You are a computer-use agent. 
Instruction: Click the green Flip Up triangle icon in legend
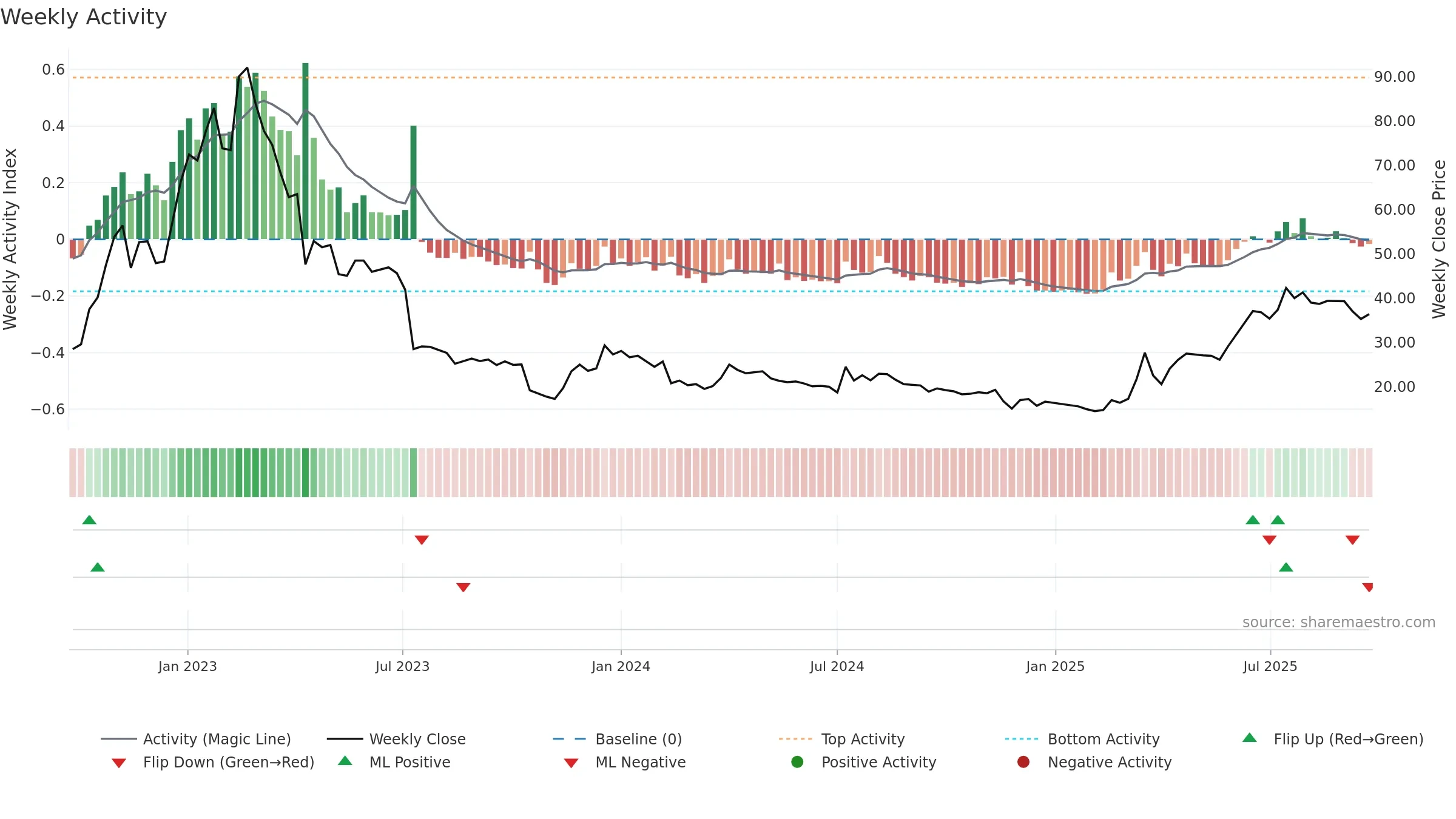click(1250, 738)
